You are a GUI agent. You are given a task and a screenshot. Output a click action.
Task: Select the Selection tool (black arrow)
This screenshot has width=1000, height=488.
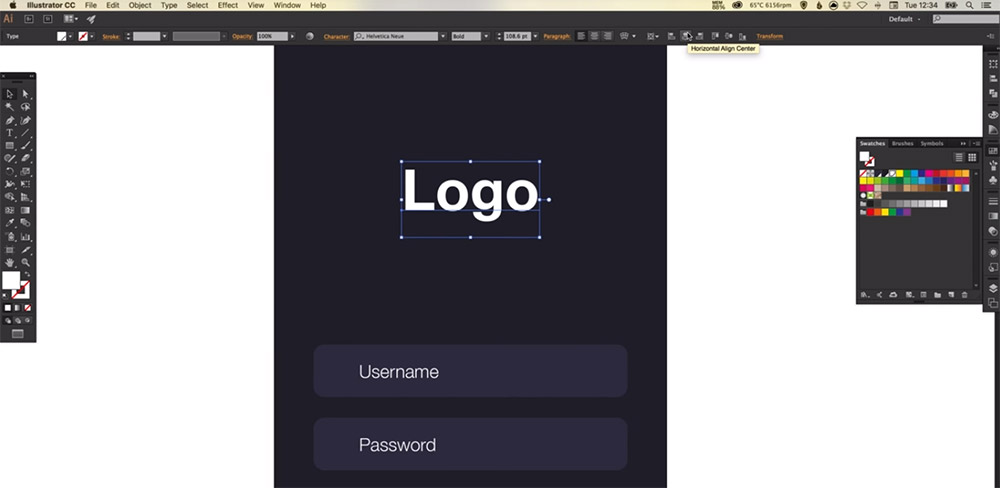[10, 94]
